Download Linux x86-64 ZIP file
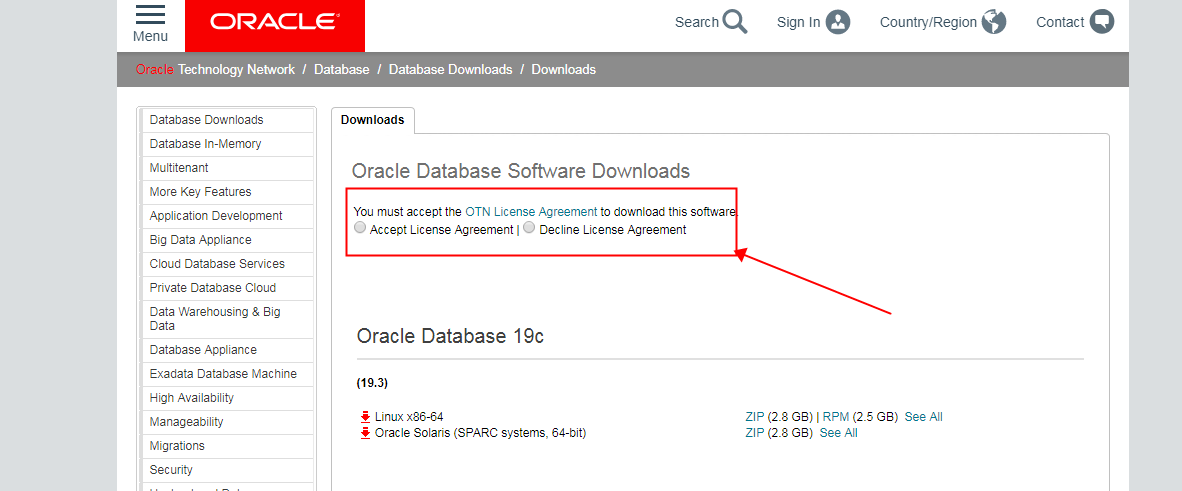1182x491 pixels. [755, 416]
